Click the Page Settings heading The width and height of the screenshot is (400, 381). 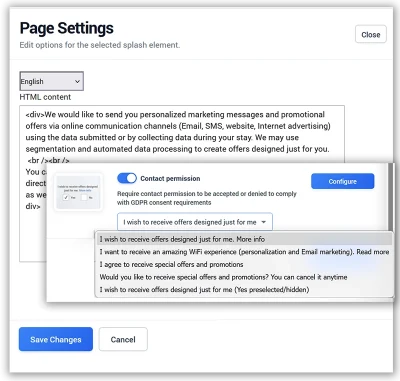(x=67, y=28)
